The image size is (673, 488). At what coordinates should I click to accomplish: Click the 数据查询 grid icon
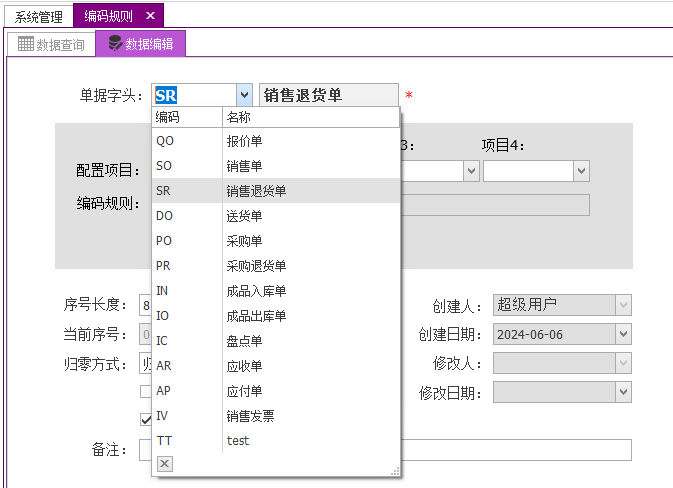tap(25, 44)
